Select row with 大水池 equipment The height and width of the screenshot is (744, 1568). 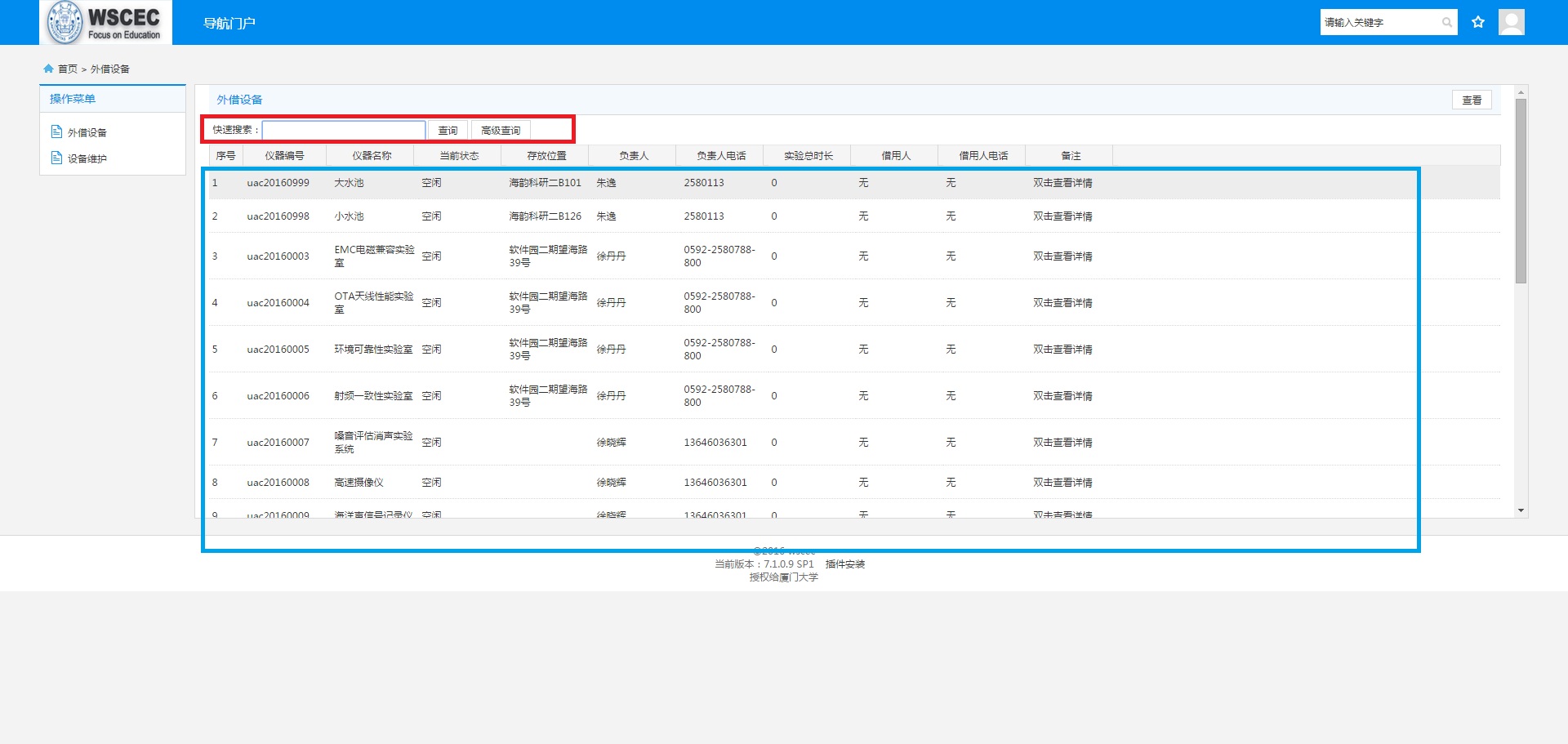(349, 183)
